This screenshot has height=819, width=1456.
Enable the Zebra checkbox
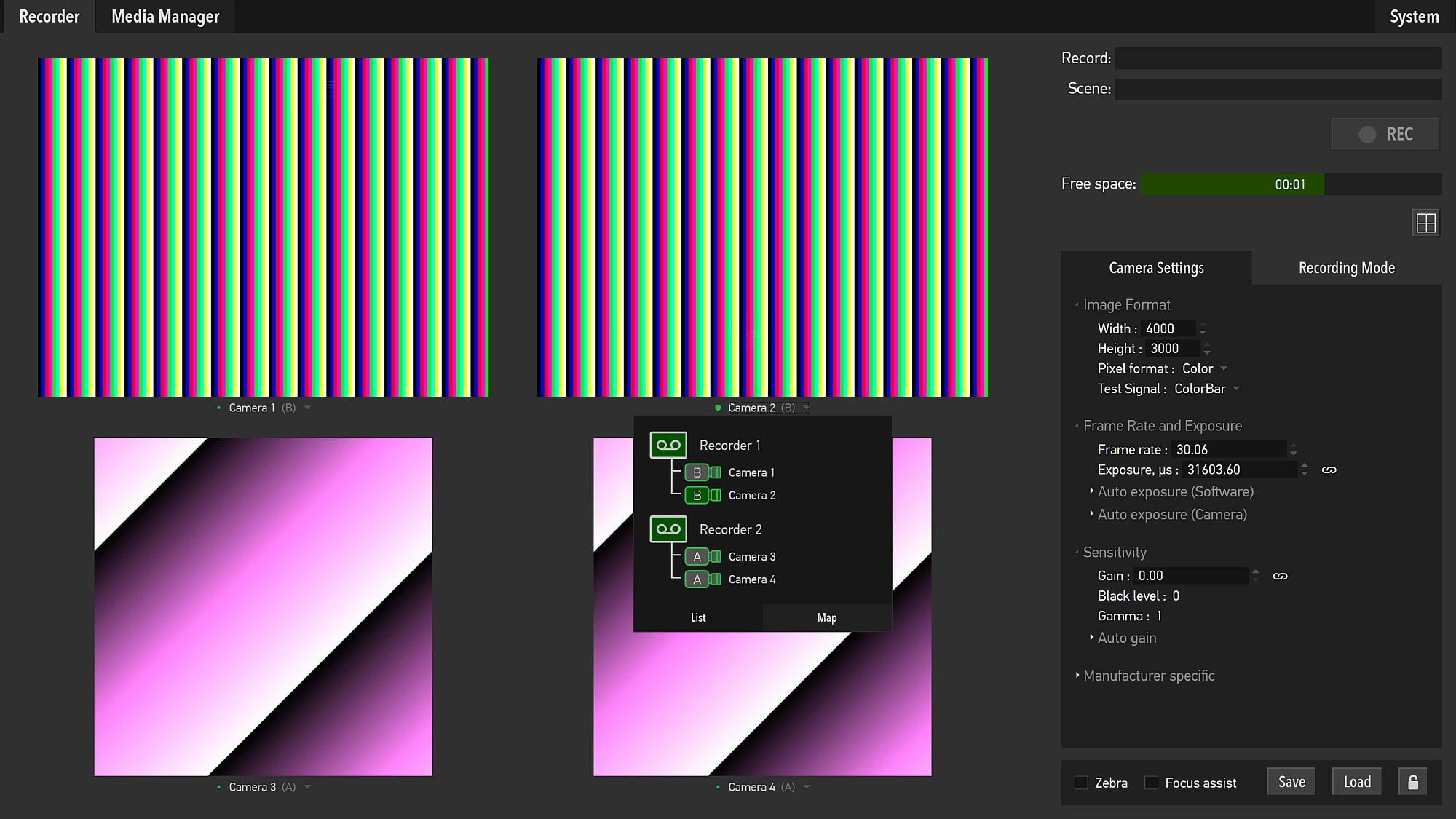[x=1081, y=783]
